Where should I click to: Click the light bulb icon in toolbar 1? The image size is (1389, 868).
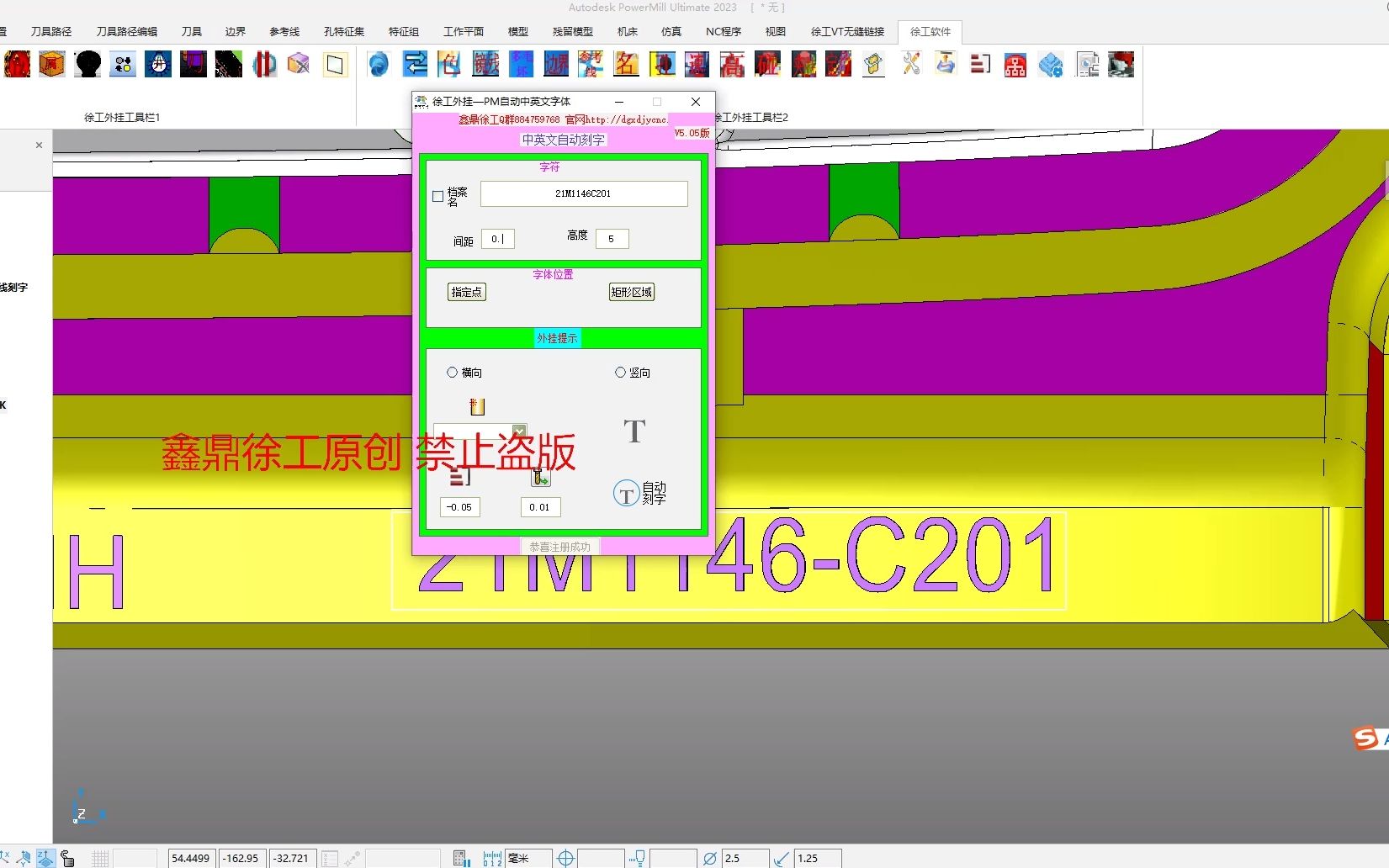pos(157,64)
